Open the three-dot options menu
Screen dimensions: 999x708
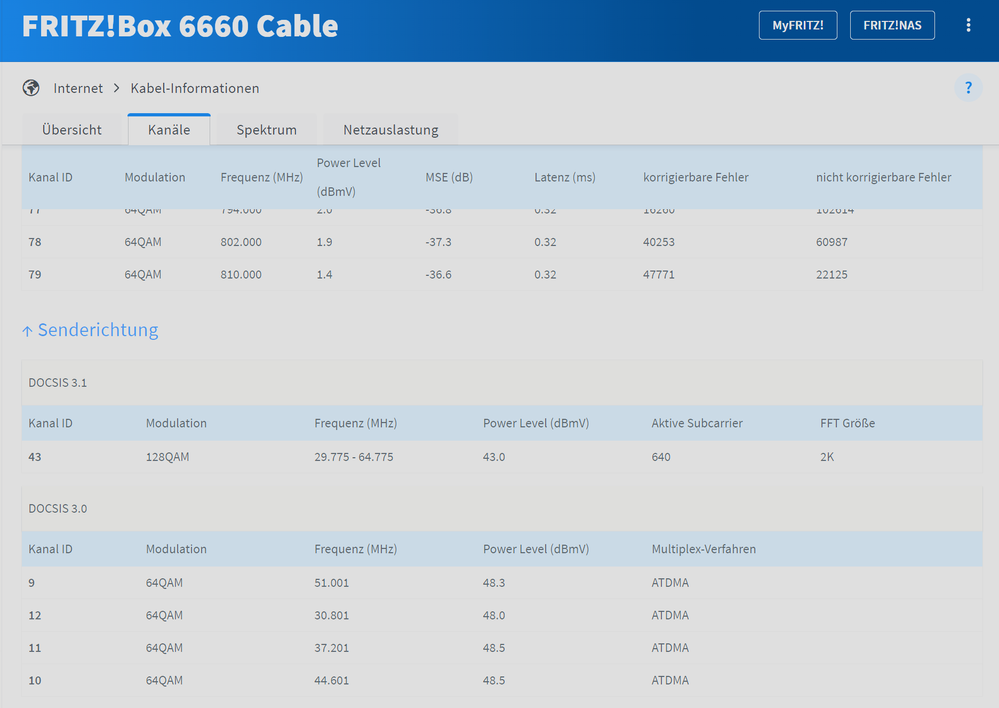coord(968,25)
